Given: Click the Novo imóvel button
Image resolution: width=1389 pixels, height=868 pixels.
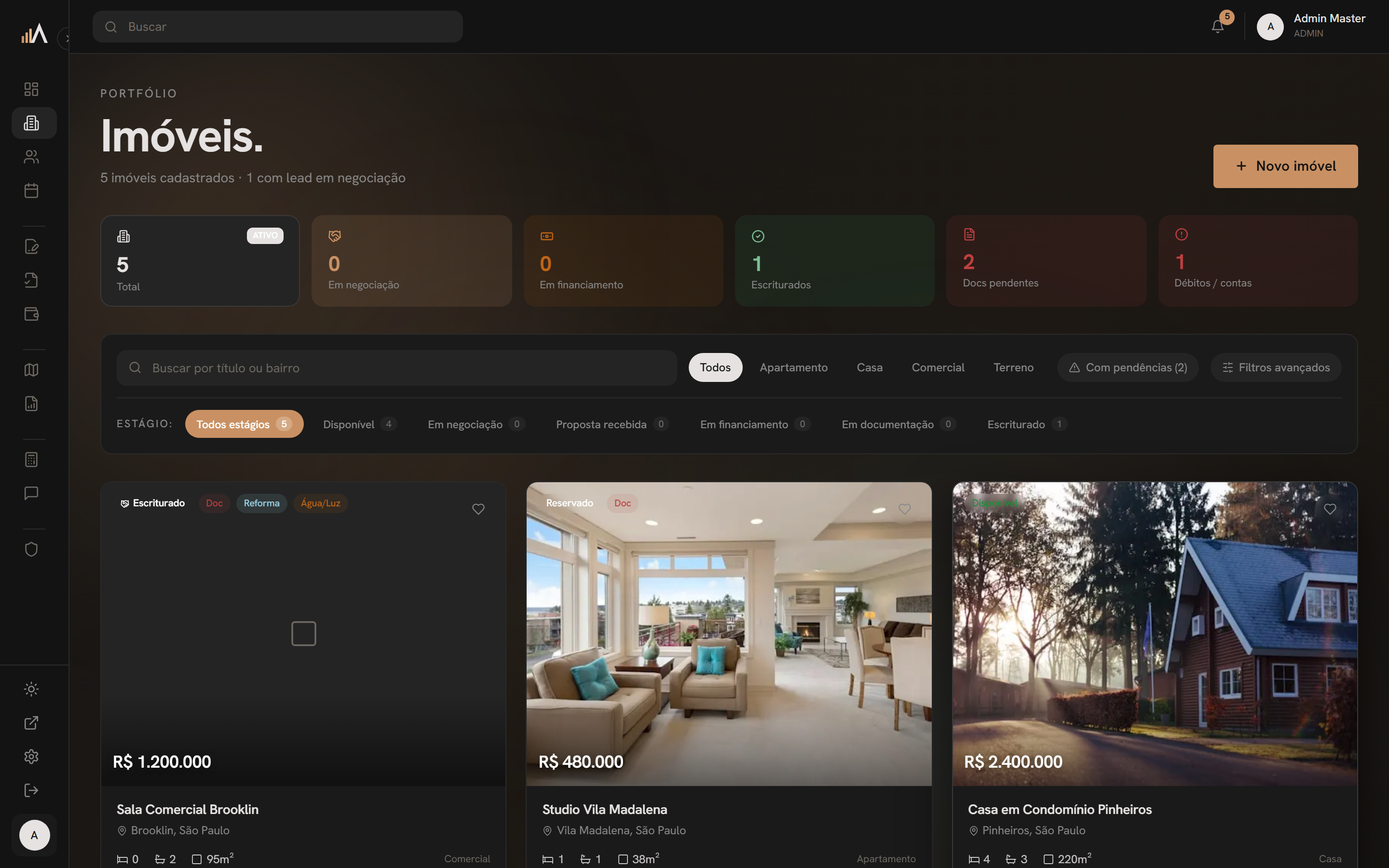Looking at the screenshot, I should (1285, 166).
